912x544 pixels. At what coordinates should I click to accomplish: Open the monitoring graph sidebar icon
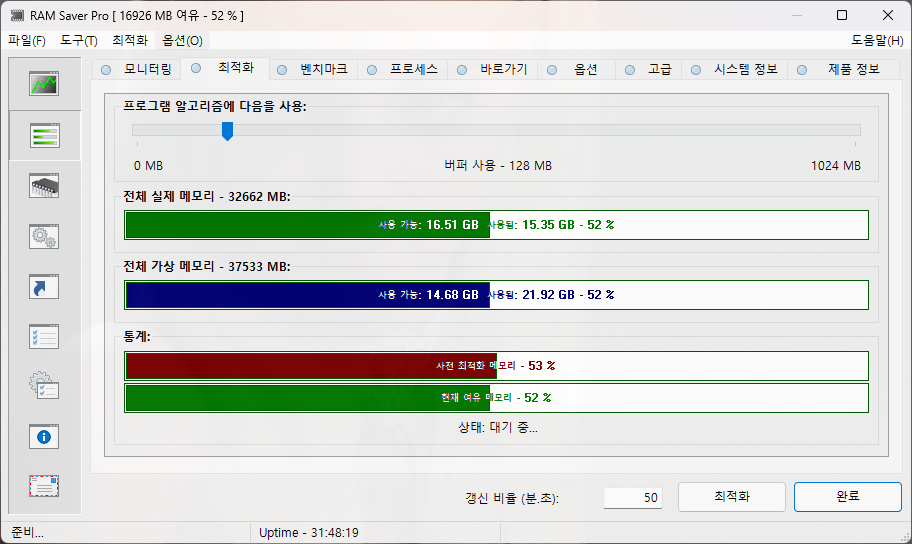pos(44,84)
